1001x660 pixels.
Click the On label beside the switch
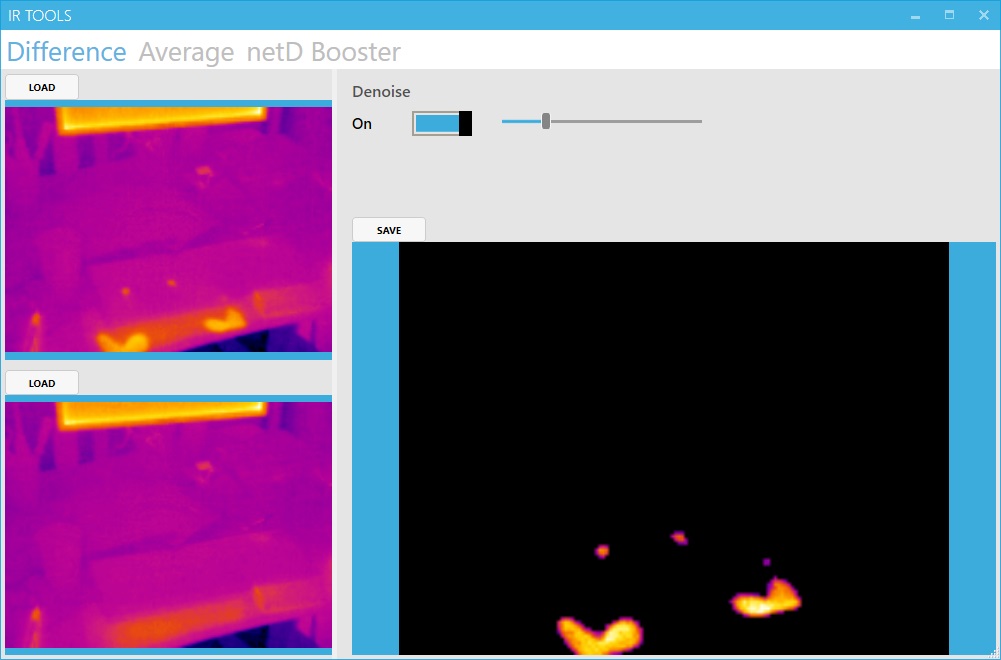click(x=362, y=123)
